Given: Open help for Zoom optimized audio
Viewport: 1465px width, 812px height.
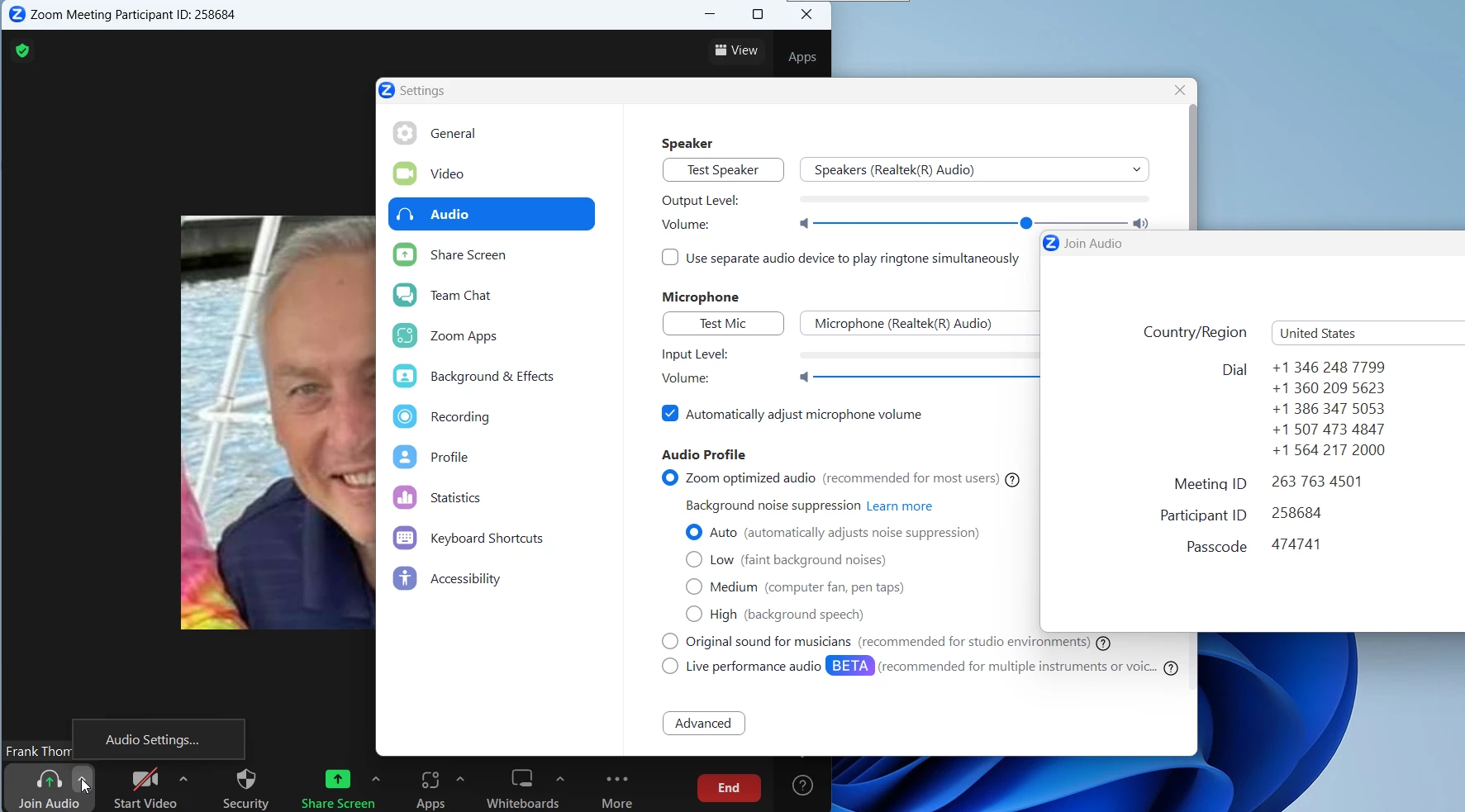Looking at the screenshot, I should point(1012,481).
